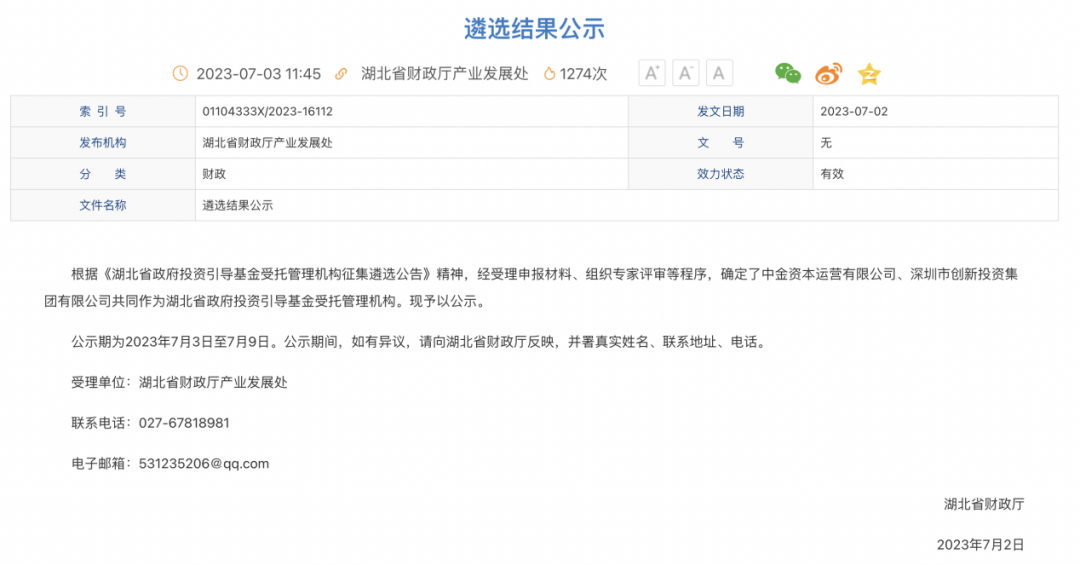Click the flame icon beside view count
Viewport: 1080px width, 565px height.
click(549, 74)
